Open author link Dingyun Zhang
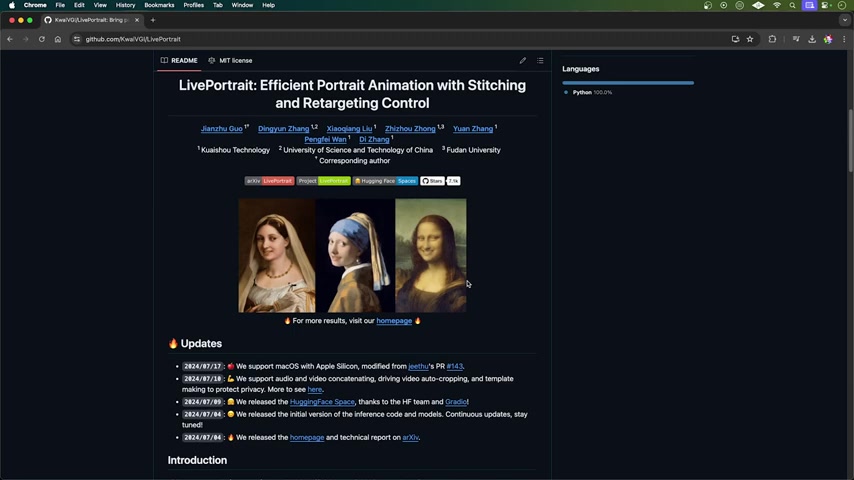Screen dimensions: 854x480 coord(283,129)
